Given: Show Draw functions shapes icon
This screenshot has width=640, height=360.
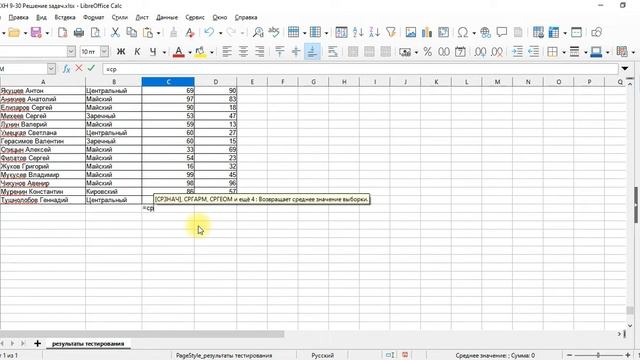Looking at the screenshot, I should click(596, 32).
